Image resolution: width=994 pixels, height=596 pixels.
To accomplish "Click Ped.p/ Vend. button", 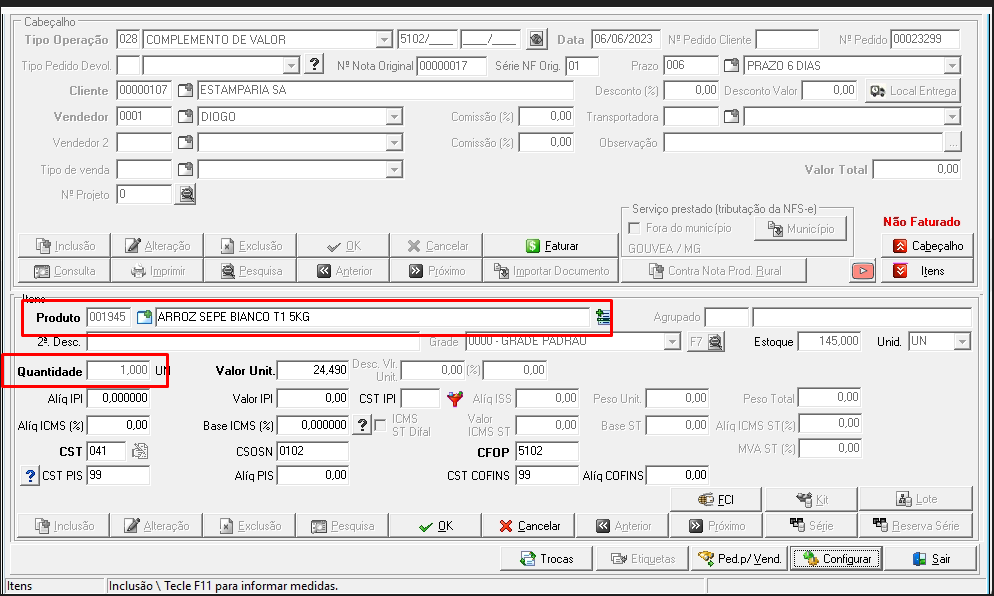I will coord(739,559).
